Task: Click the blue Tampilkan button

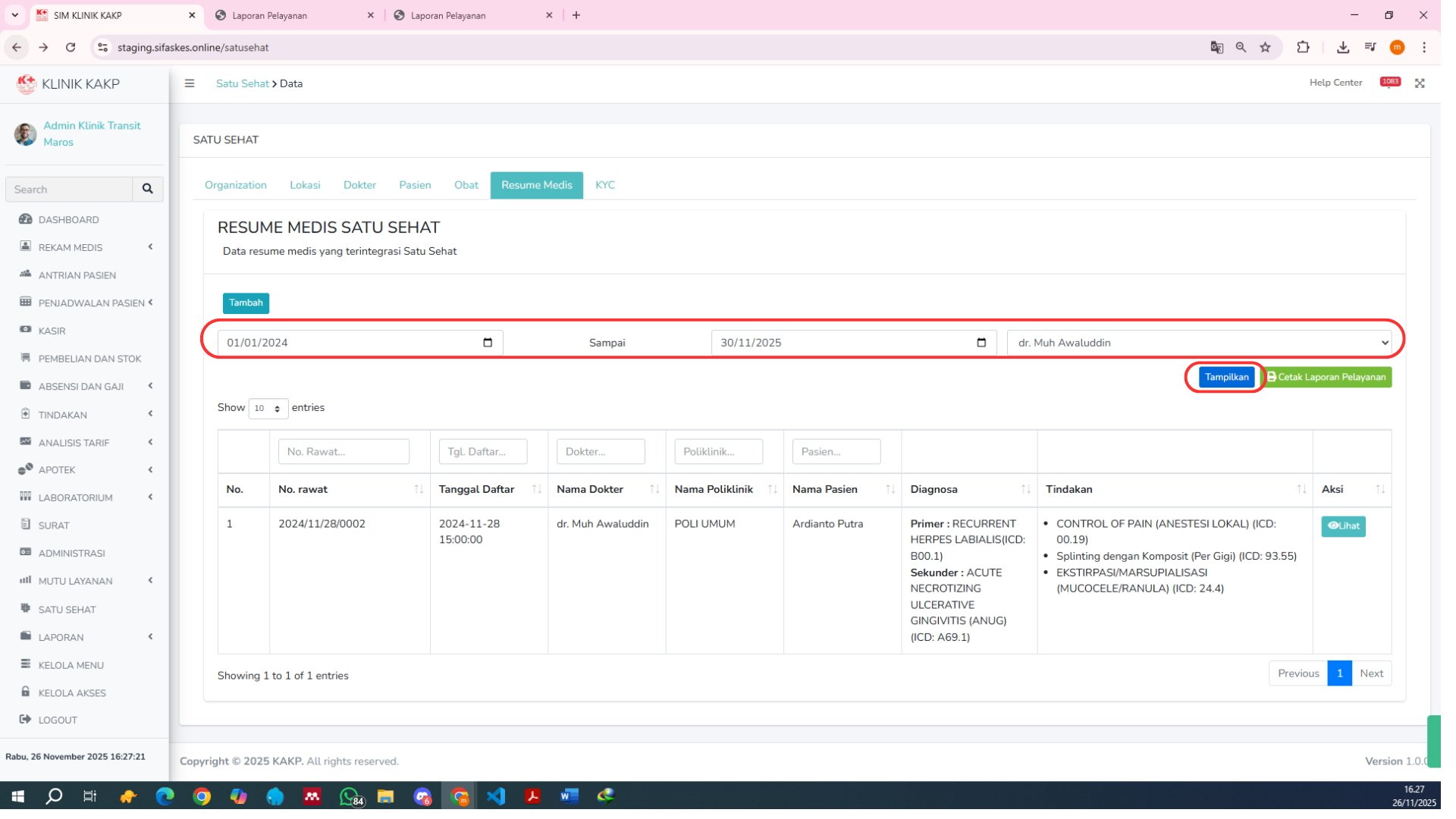Action: (x=1226, y=378)
